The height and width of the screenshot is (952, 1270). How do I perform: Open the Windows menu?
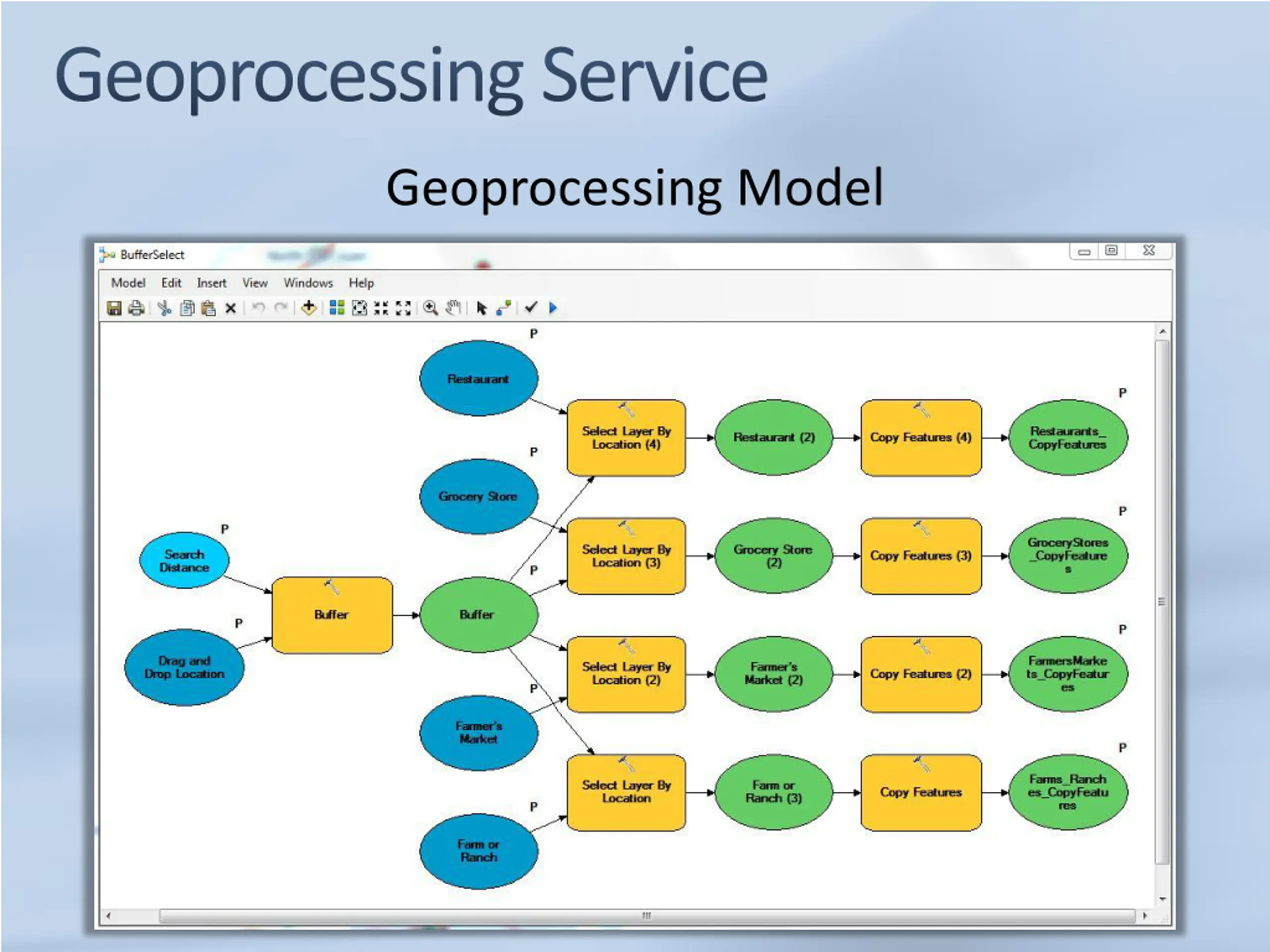[308, 283]
